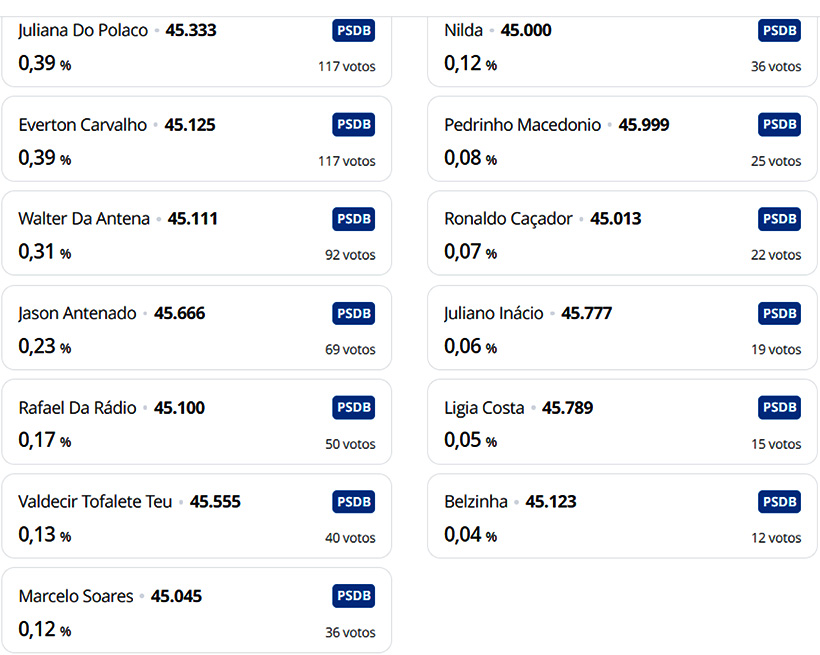Select the PSDB badge on Jason Antenado's card

coord(354,313)
